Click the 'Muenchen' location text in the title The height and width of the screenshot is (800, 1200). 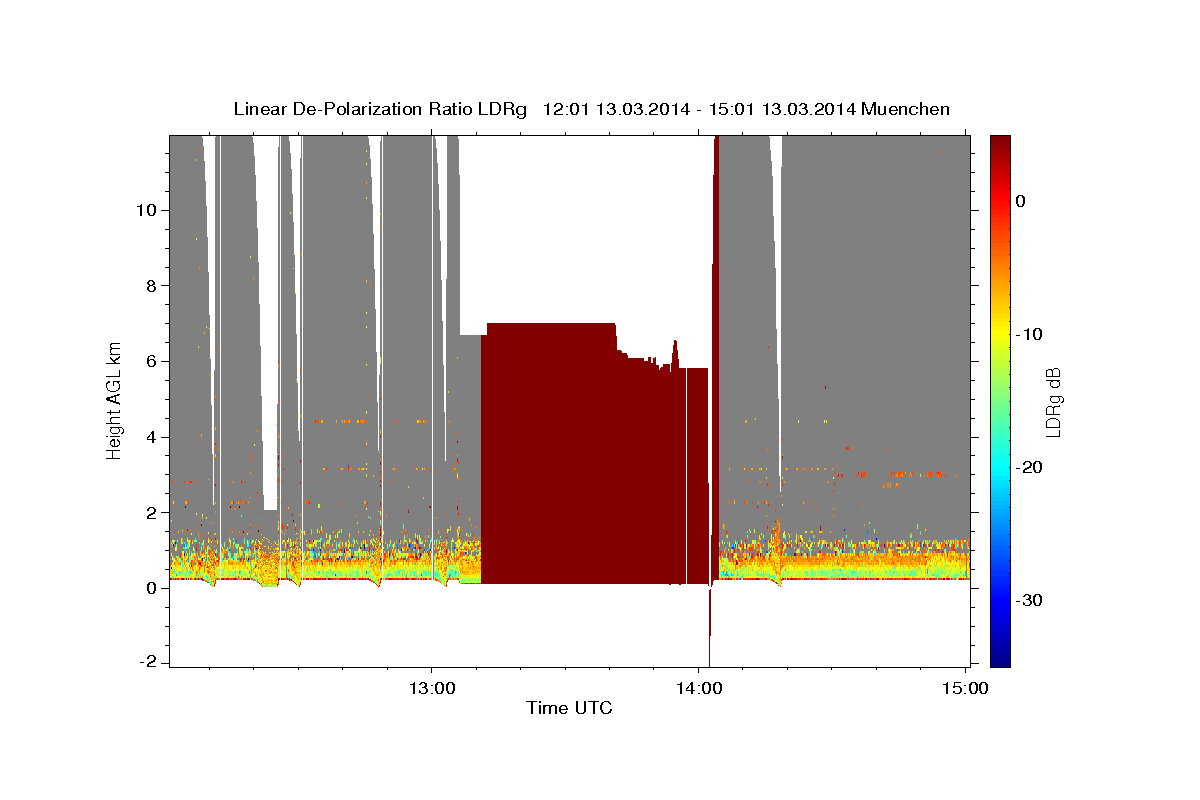pyautogui.click(x=905, y=109)
